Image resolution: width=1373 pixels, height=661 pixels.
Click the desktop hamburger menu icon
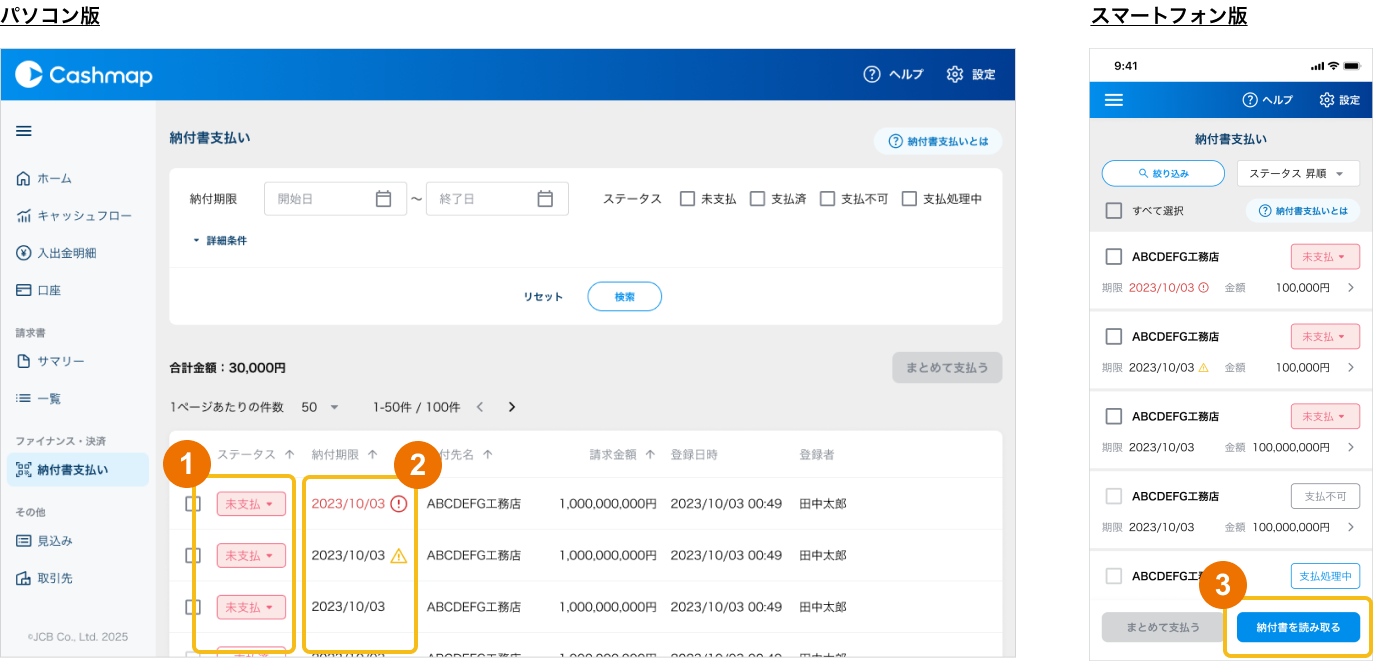click(x=24, y=131)
